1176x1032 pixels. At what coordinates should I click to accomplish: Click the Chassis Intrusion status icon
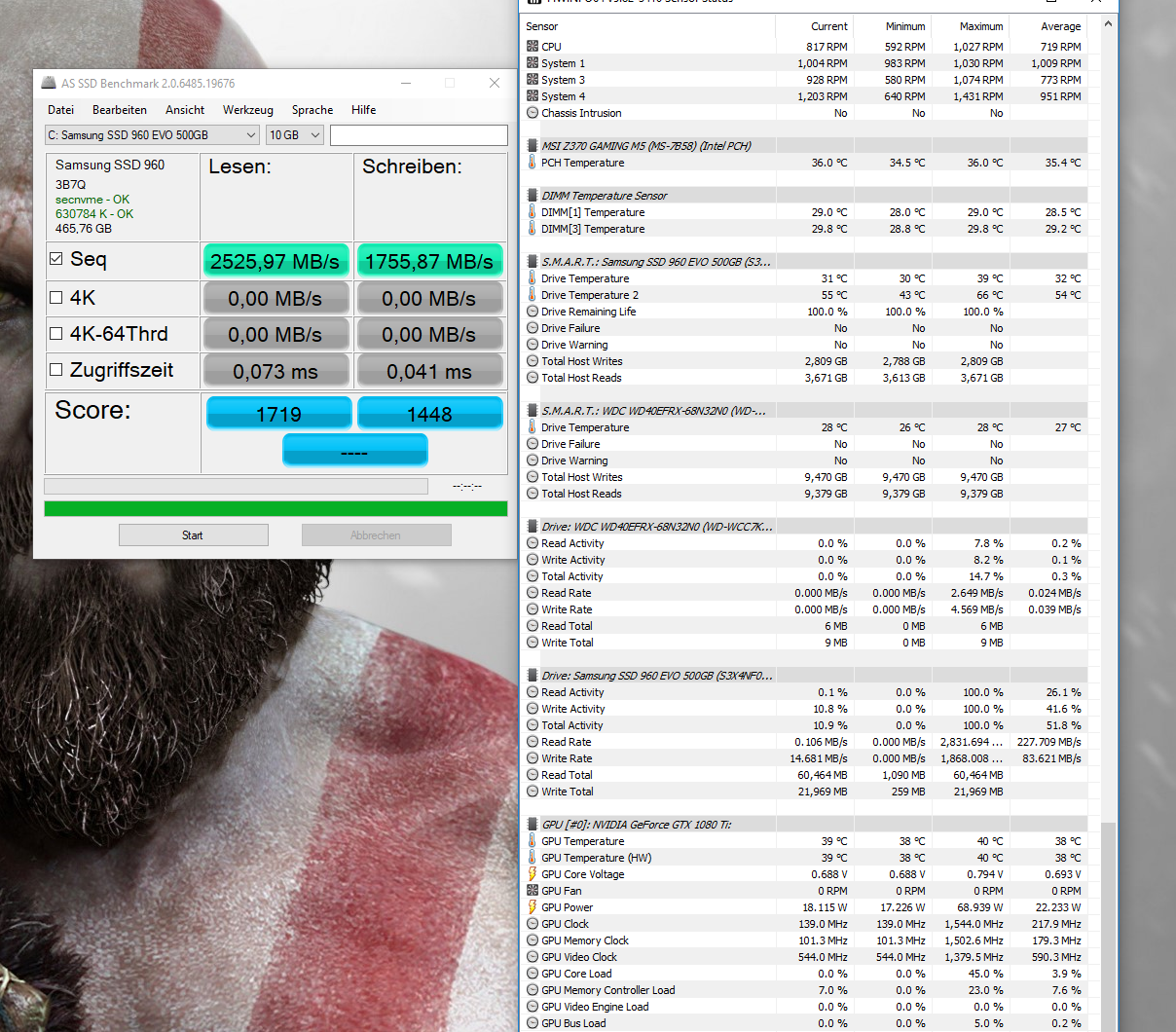point(533,112)
